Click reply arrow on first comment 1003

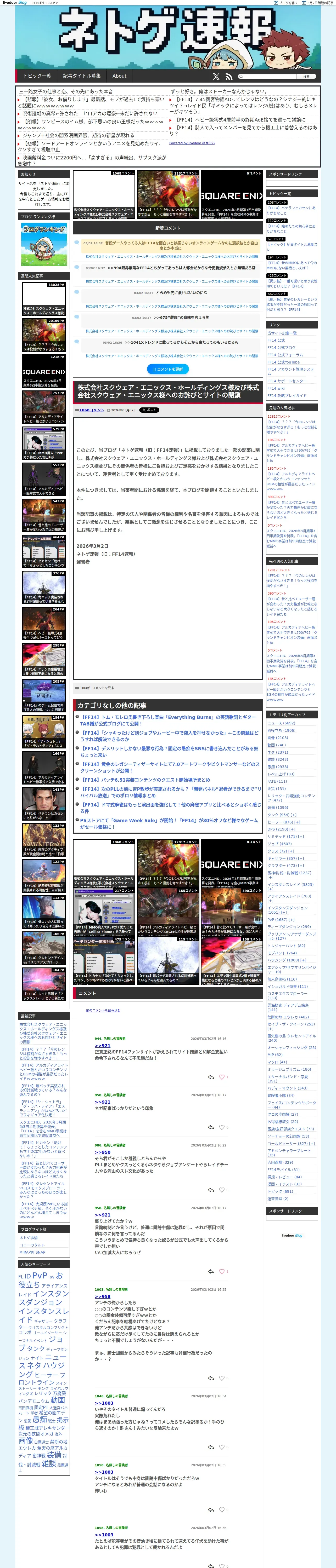pyautogui.click(x=211, y=1378)
